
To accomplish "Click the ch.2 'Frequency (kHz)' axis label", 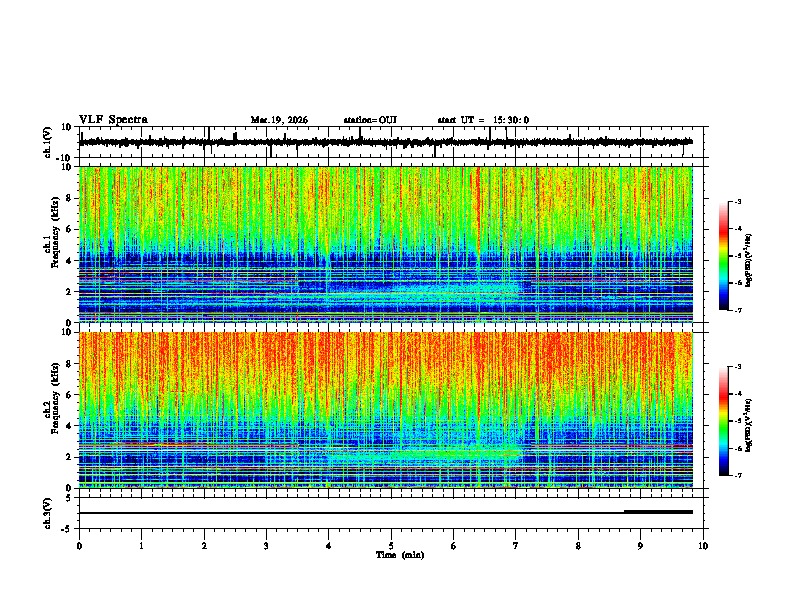I will [x=56, y=398].
